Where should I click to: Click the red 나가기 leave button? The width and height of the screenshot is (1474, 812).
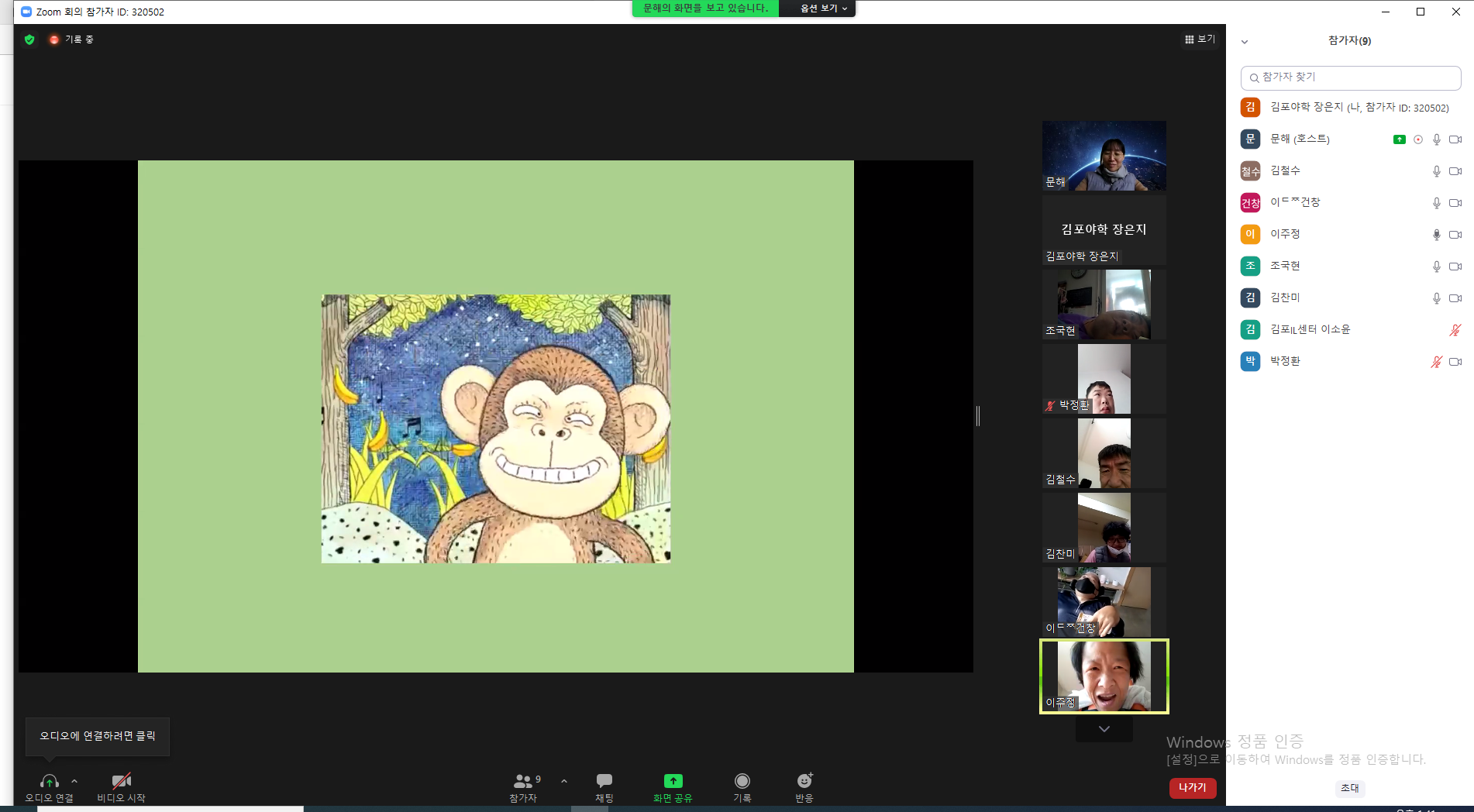1193,787
